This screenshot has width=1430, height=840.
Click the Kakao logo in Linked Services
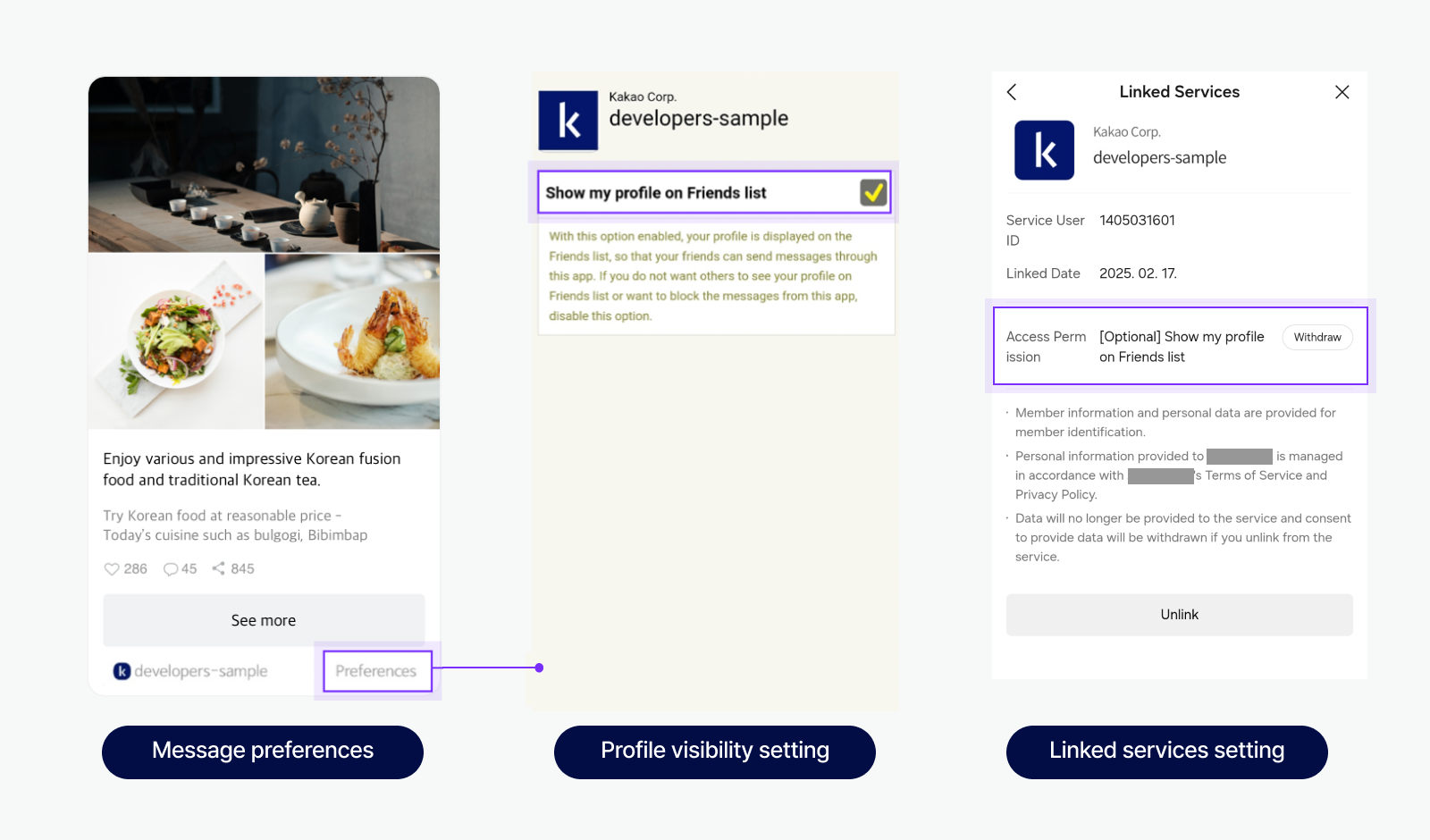point(1044,150)
